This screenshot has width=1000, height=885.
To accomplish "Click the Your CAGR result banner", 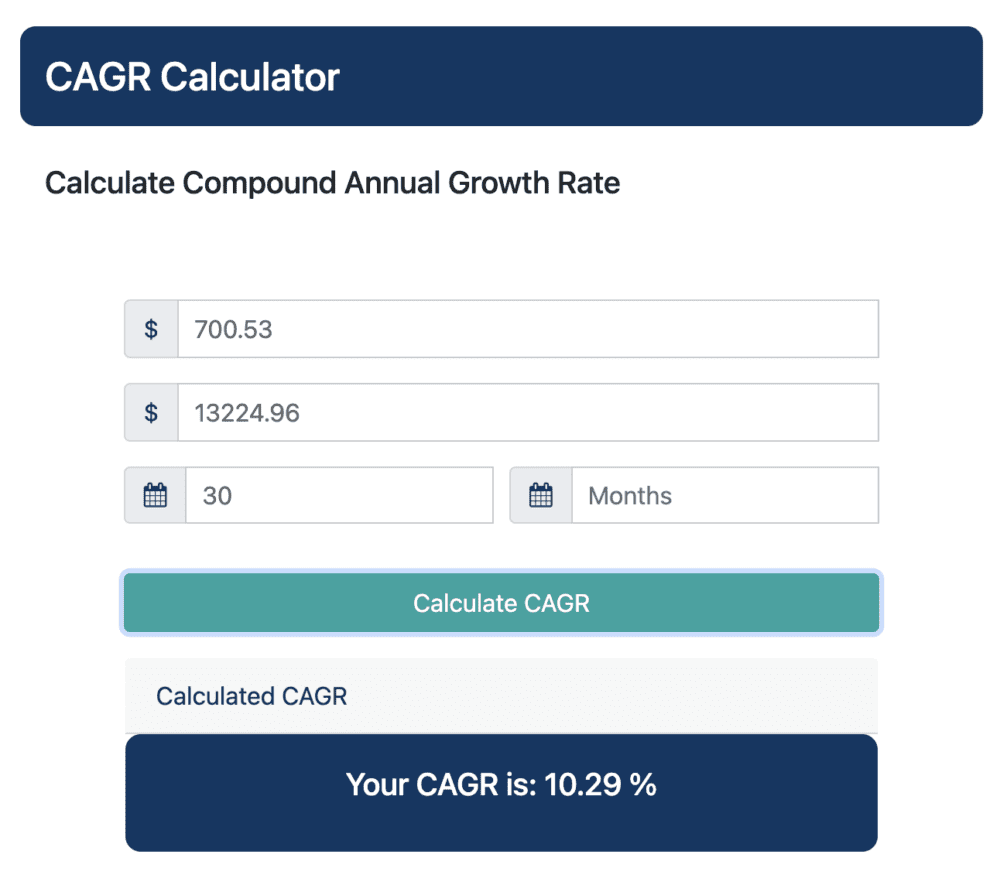I will click(x=500, y=792).
